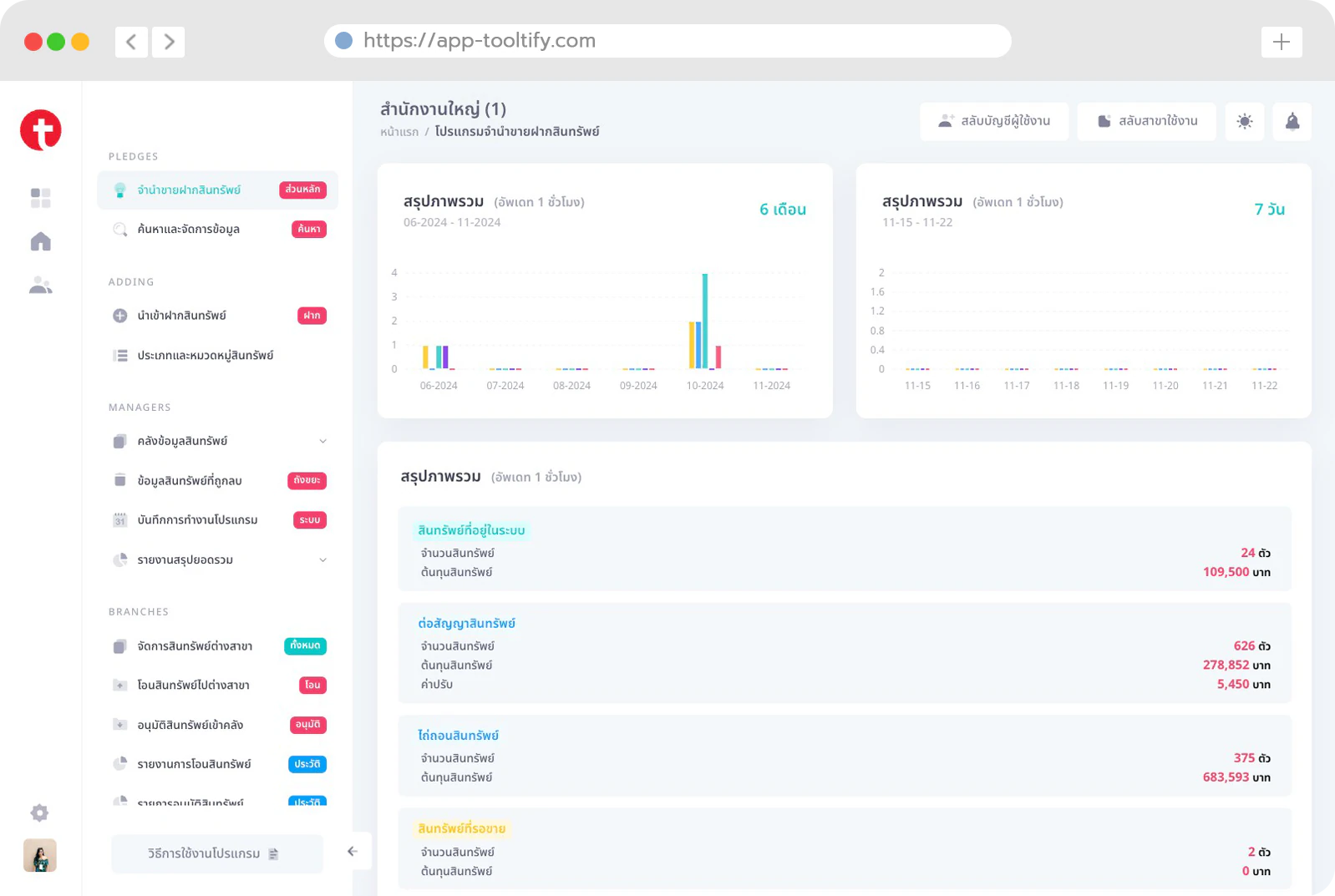Screen dimensions: 1335x896
Task: Click the ต่อสัญญาสินทรัพย์ section heading
Action: click(x=467, y=624)
